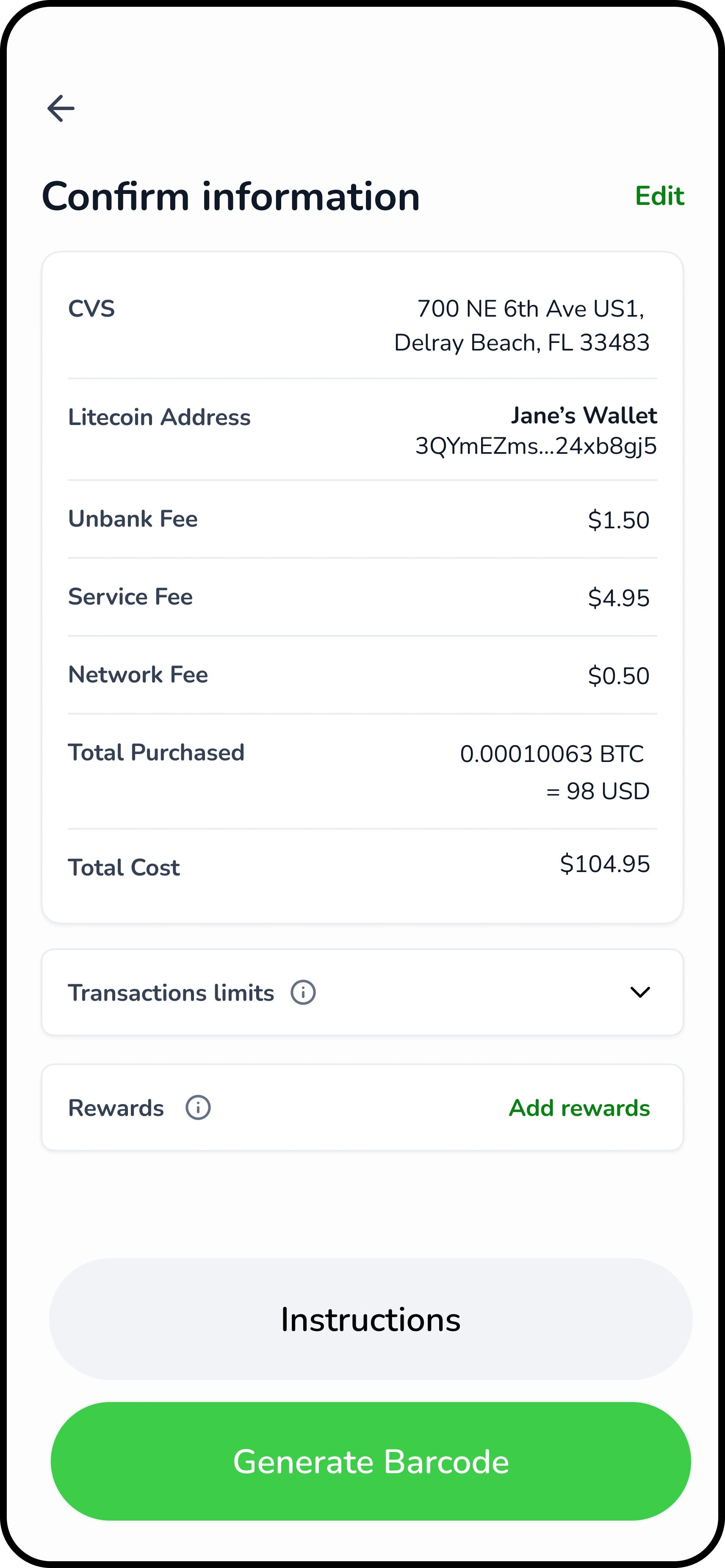Tap the Unbank Fee amount $1.50
The width and height of the screenshot is (725, 1568).
(618, 520)
